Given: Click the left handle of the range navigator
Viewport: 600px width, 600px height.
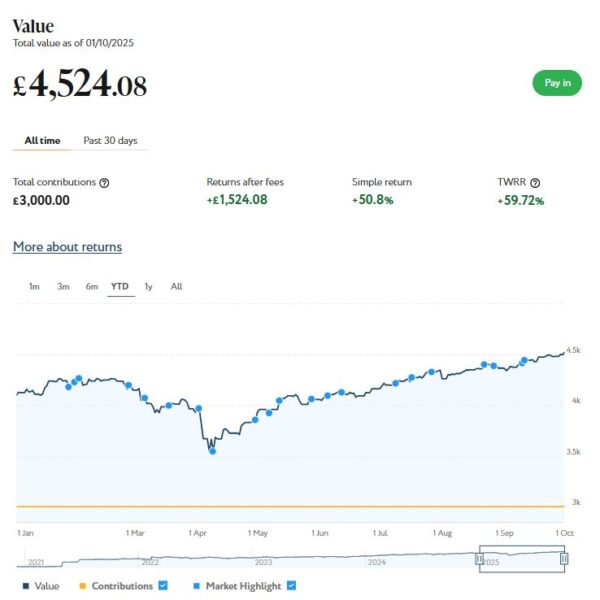Looking at the screenshot, I should [479, 559].
